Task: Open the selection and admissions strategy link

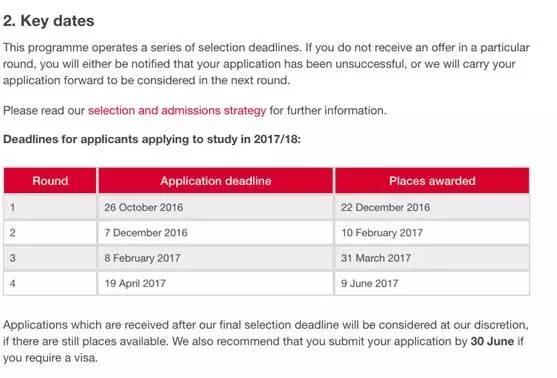Action: click(177, 110)
